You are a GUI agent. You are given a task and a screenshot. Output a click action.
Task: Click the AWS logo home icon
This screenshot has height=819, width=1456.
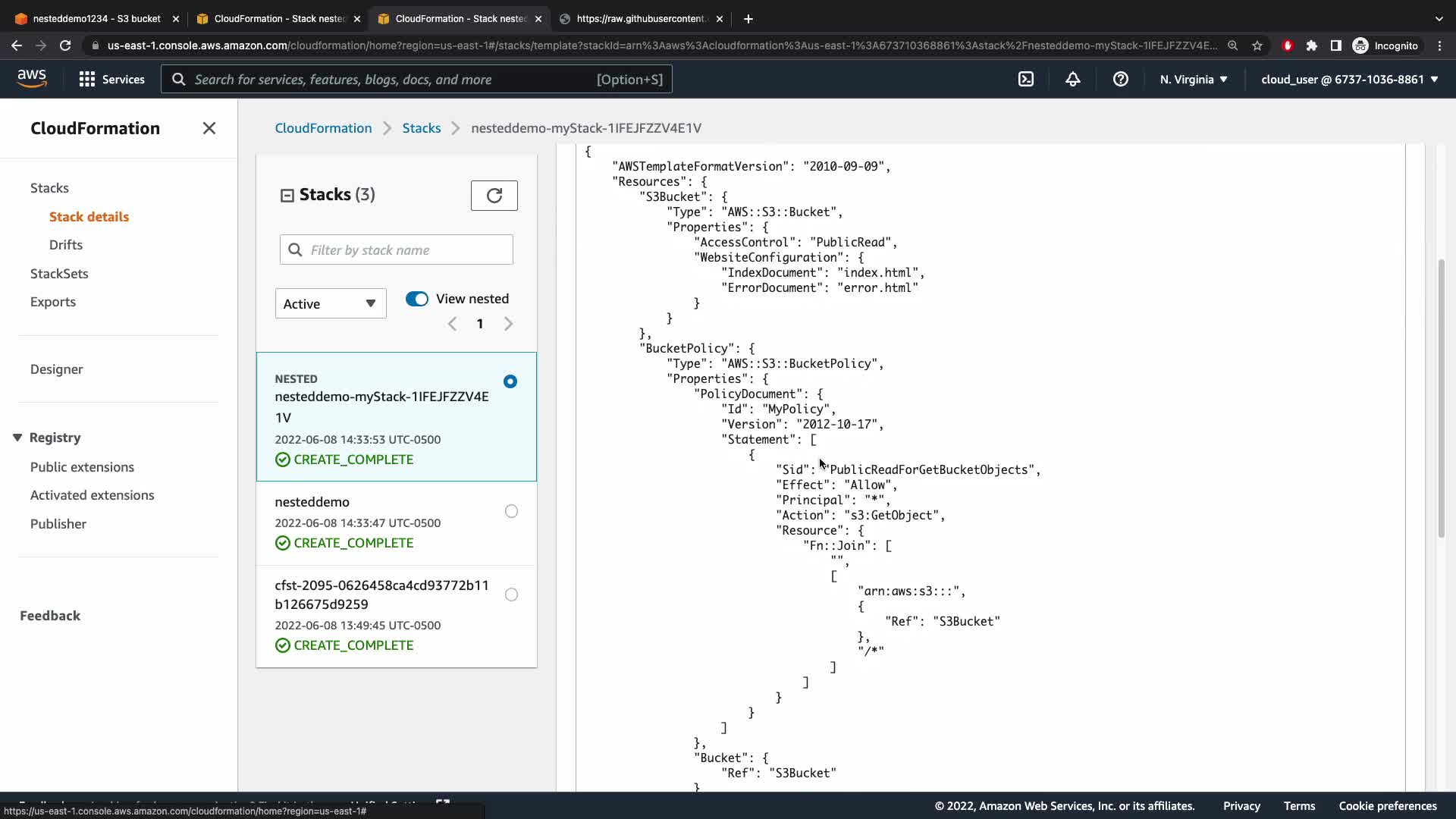pos(32,78)
